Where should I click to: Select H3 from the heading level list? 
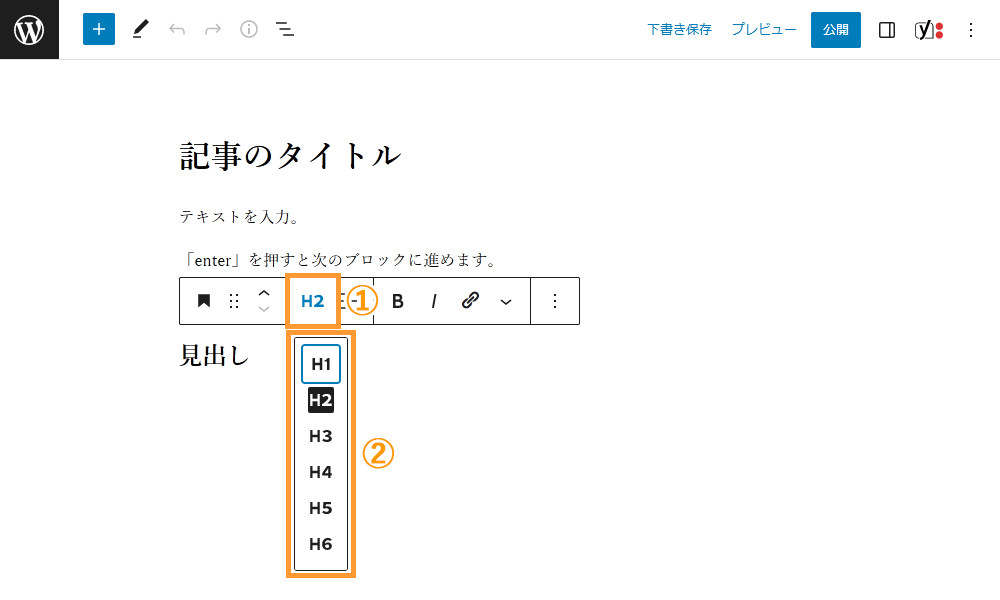(320, 436)
